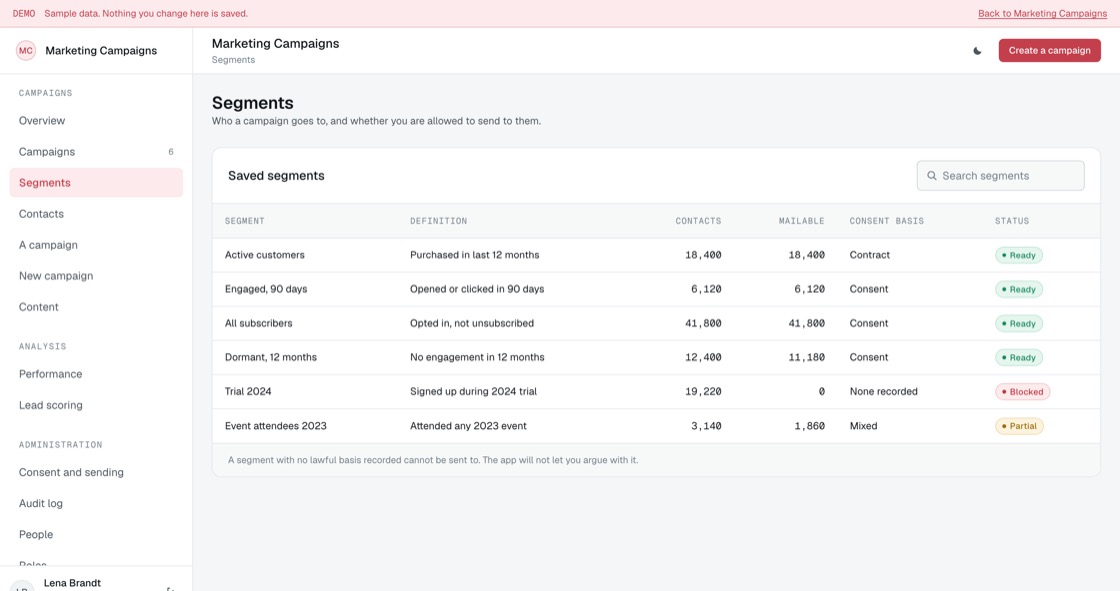Image resolution: width=1120 pixels, height=591 pixels.
Task: Open New campaign sidebar item
Action: (96, 276)
